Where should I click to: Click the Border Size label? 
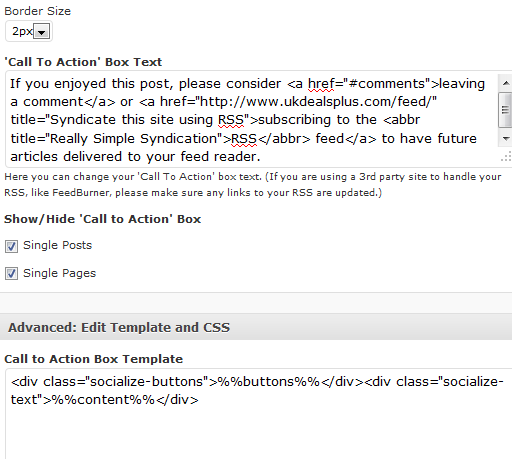pos(38,11)
